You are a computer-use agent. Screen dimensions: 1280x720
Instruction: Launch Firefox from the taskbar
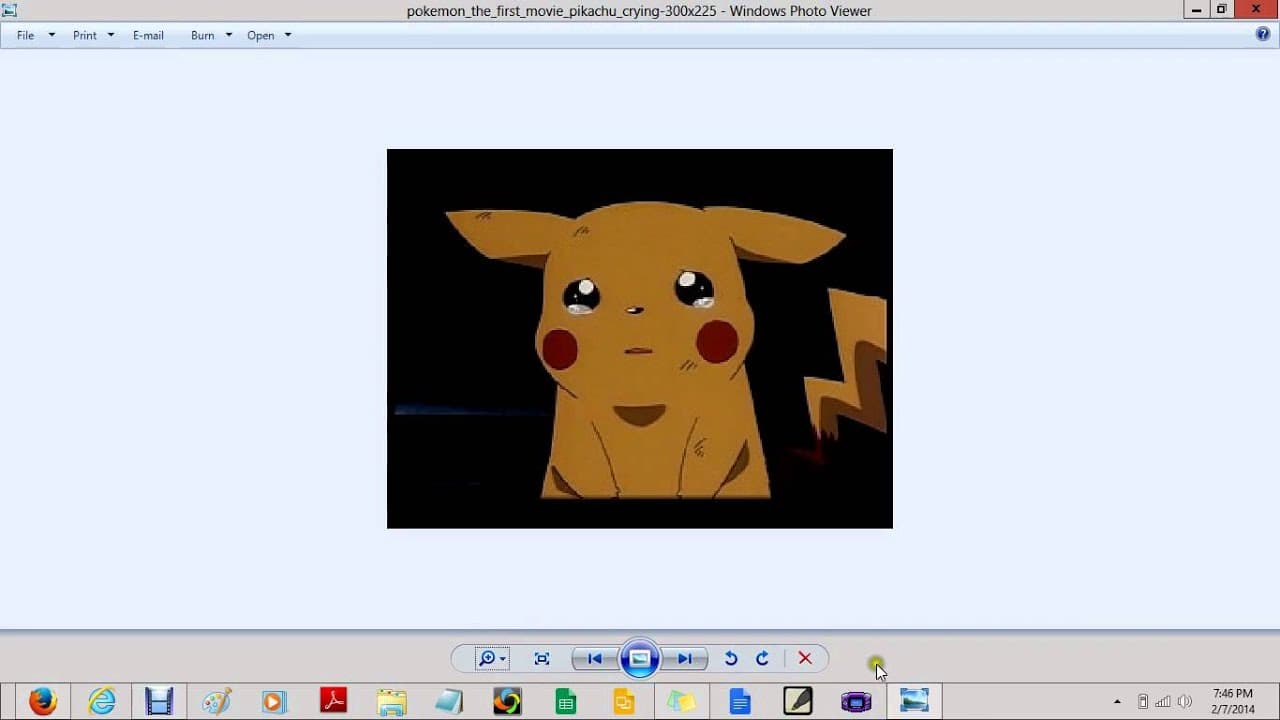point(43,701)
